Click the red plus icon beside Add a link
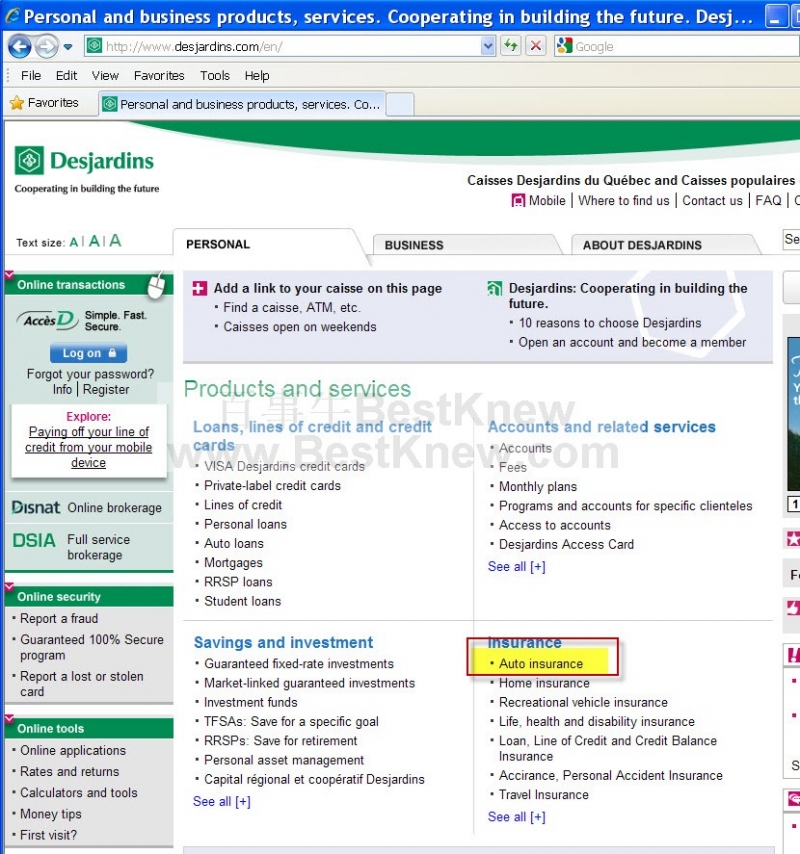The width and height of the screenshot is (800, 854). point(200,288)
